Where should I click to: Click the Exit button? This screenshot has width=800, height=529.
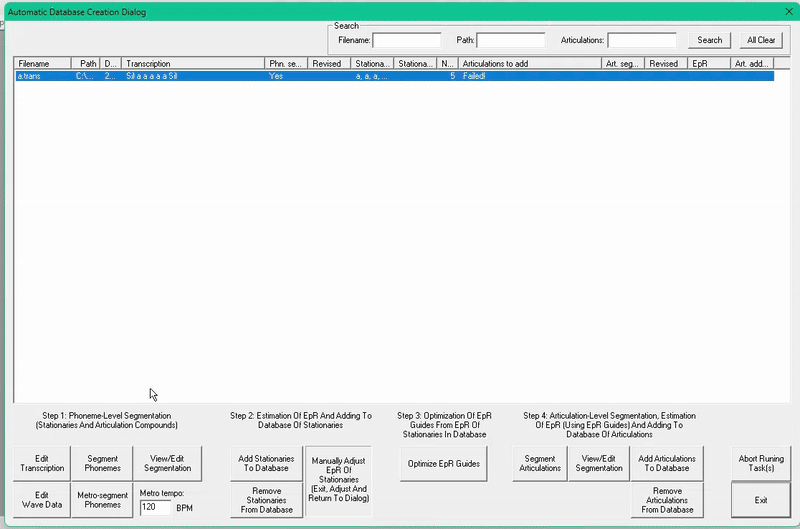(x=760, y=500)
